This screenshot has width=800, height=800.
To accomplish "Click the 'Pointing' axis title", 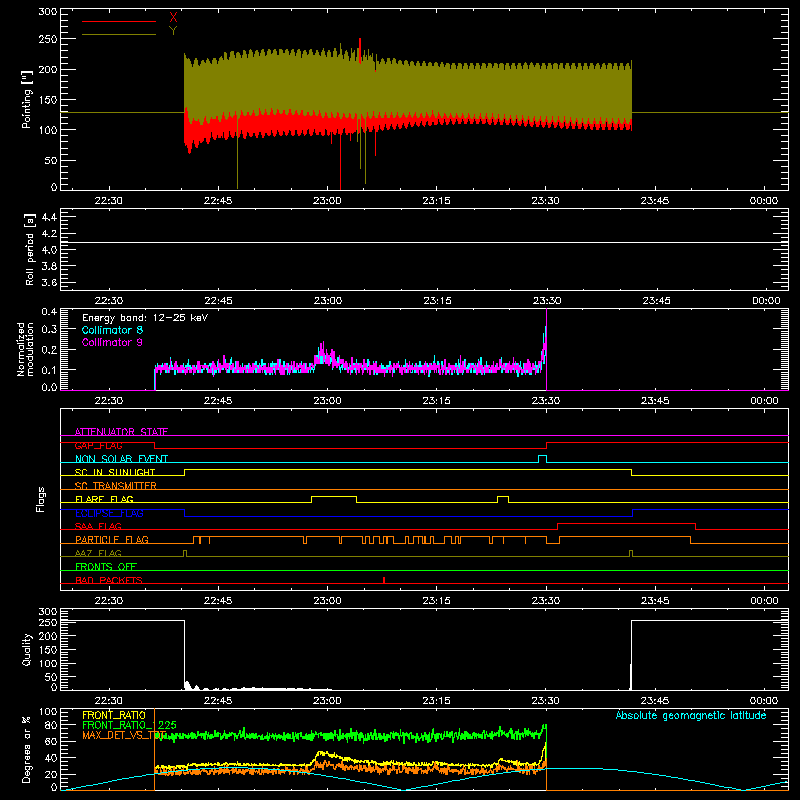I will [x=27, y=99].
